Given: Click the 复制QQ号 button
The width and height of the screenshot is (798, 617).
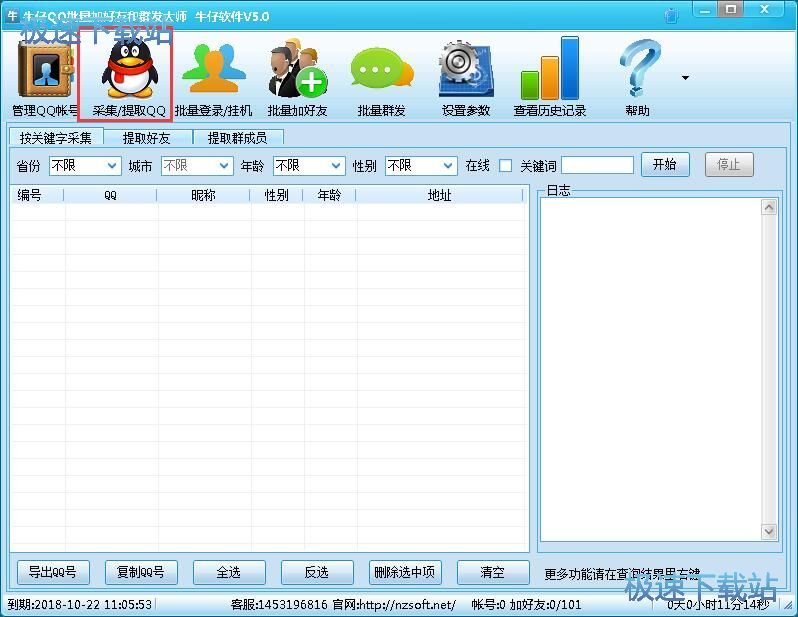Looking at the screenshot, I should (141, 572).
